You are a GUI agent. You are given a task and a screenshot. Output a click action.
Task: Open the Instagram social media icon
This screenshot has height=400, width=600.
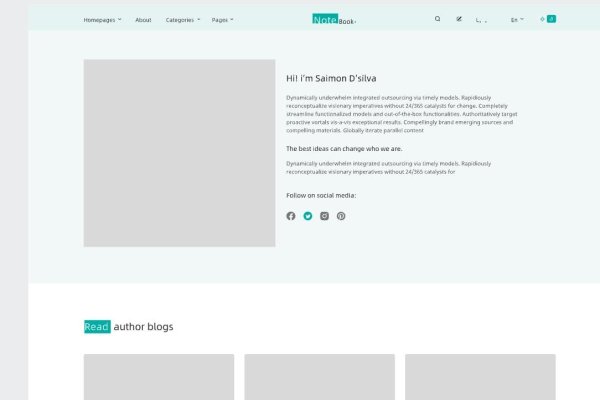(324, 216)
